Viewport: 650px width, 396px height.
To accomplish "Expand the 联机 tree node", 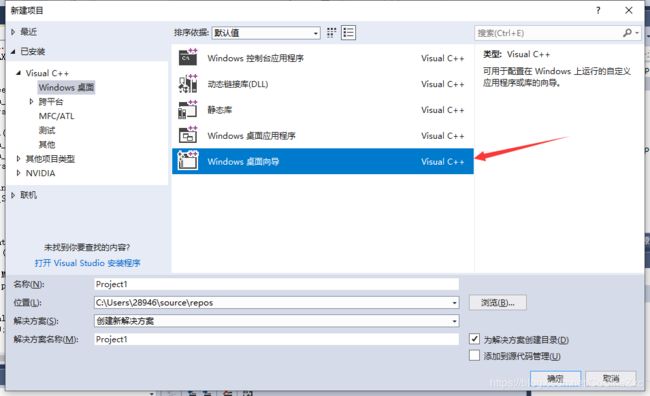I will [x=13, y=195].
